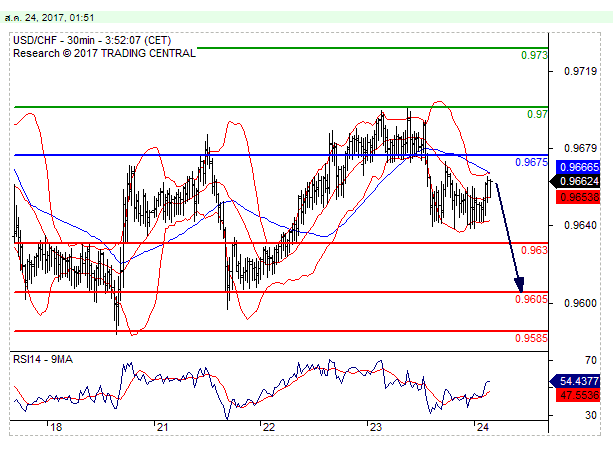This screenshot has width=613, height=449.
Task: Click the RSI moving average tag 47.5536
Action: tap(578, 395)
